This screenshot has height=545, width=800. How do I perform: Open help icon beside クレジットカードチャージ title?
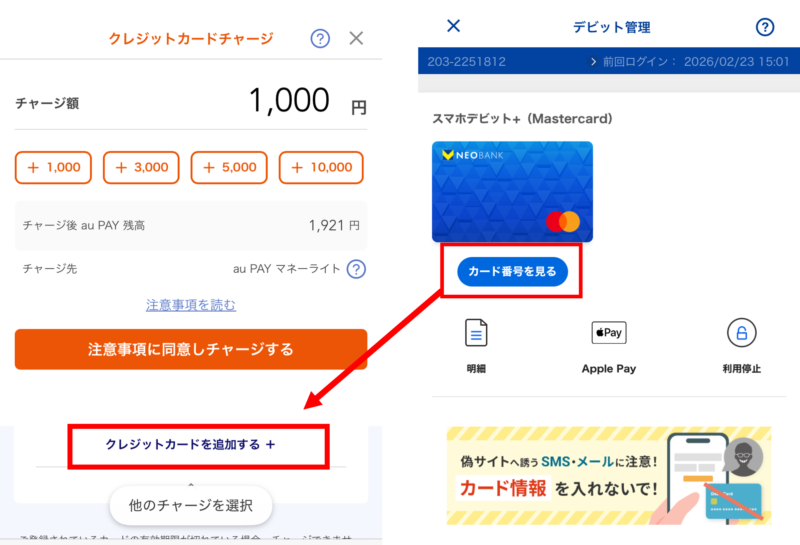tap(320, 38)
